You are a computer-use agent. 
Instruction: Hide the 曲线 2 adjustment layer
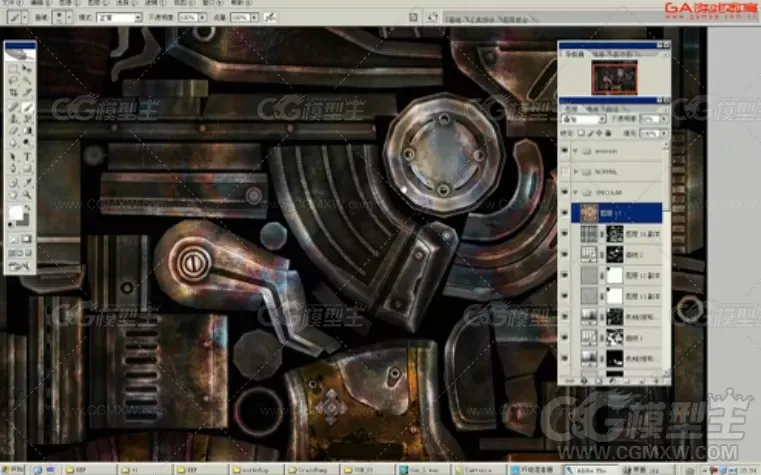564,254
